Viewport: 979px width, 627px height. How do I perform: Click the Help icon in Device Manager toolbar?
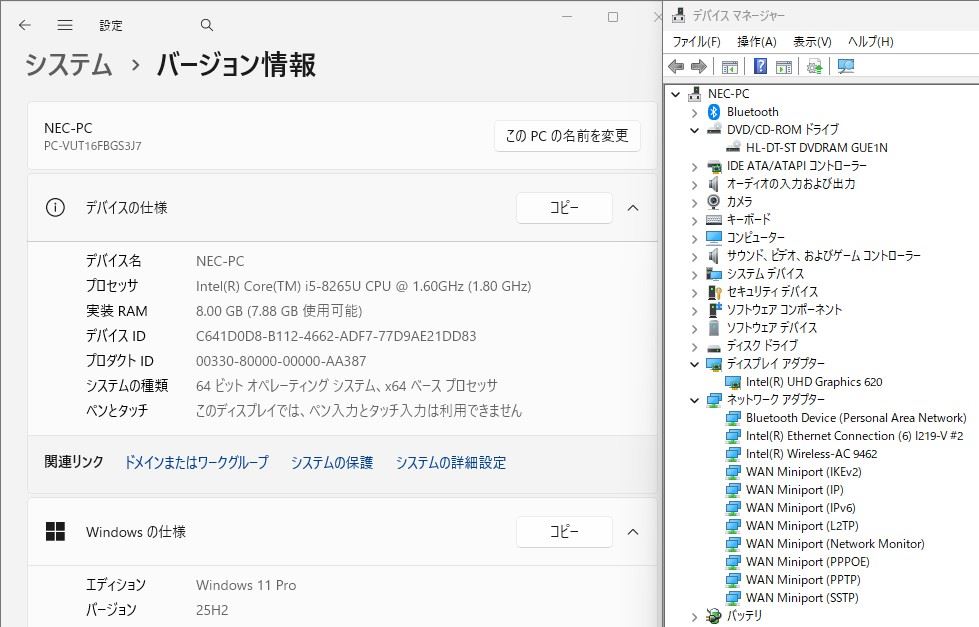point(760,66)
